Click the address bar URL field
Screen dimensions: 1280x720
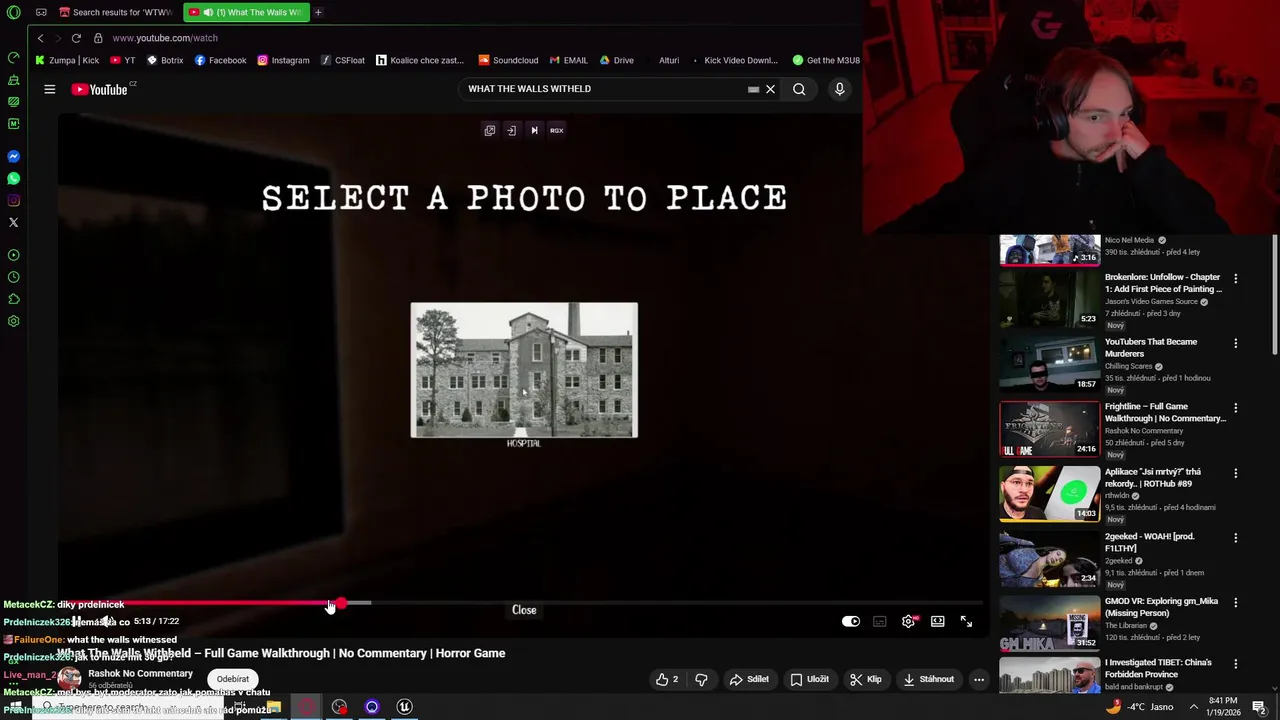[x=165, y=38]
